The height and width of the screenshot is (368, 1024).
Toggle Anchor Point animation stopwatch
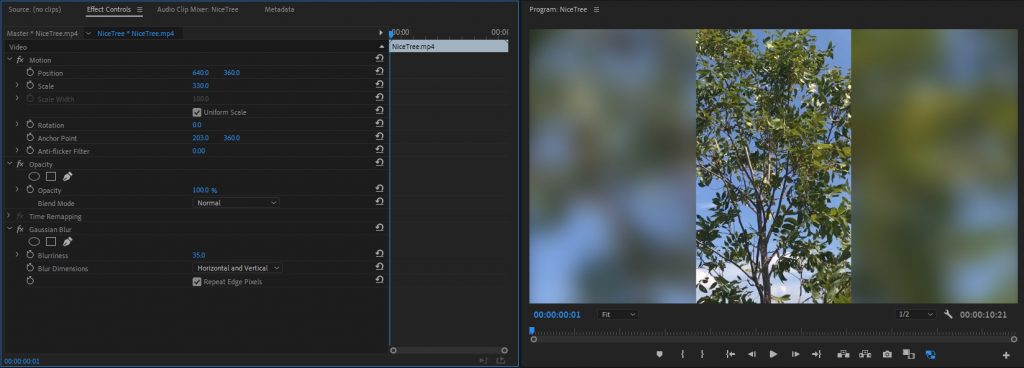[30, 138]
